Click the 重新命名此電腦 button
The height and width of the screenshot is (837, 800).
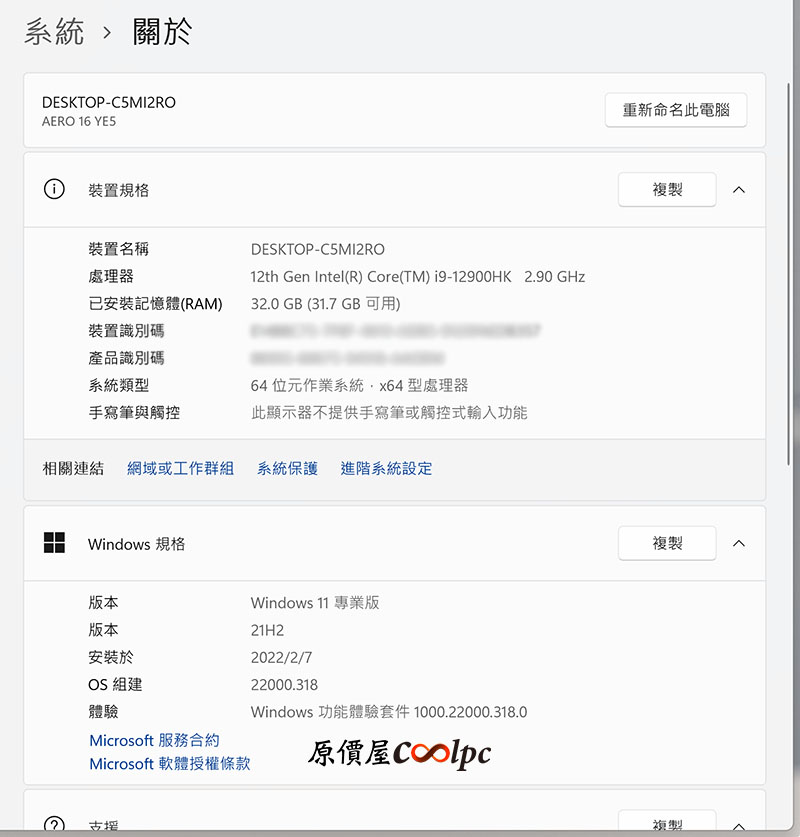[x=676, y=110]
